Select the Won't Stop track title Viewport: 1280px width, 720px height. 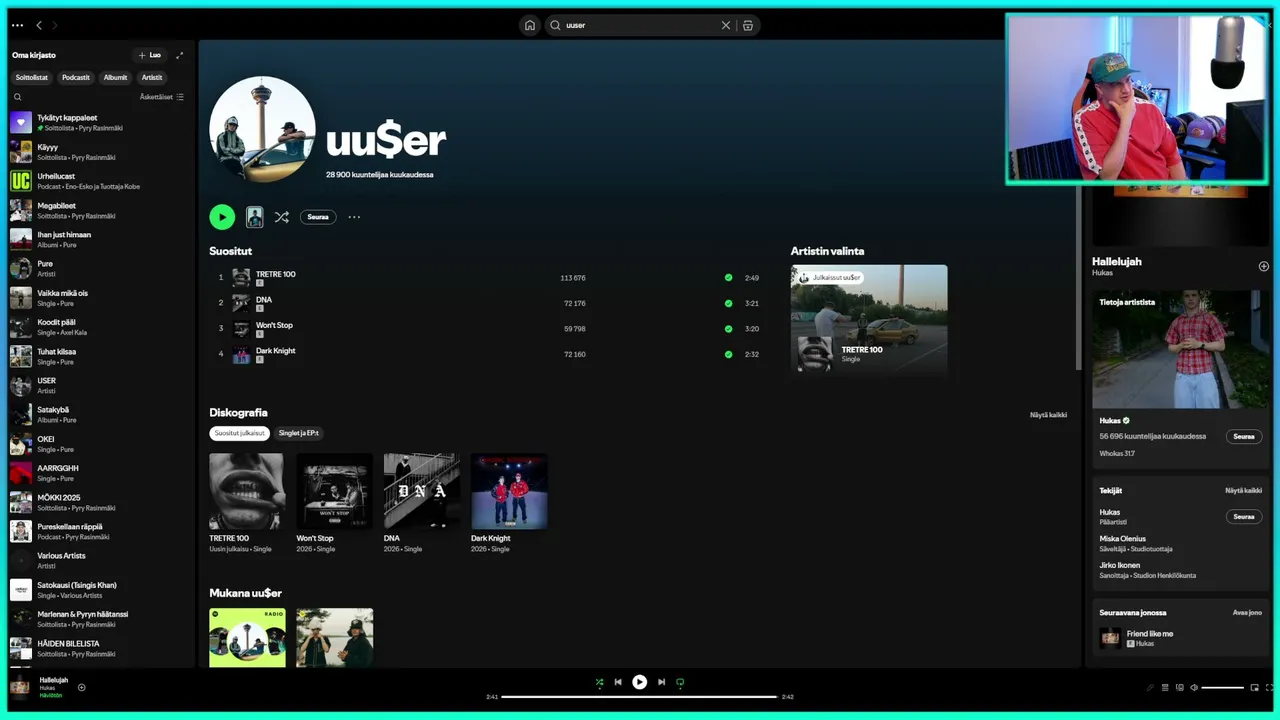(x=274, y=325)
